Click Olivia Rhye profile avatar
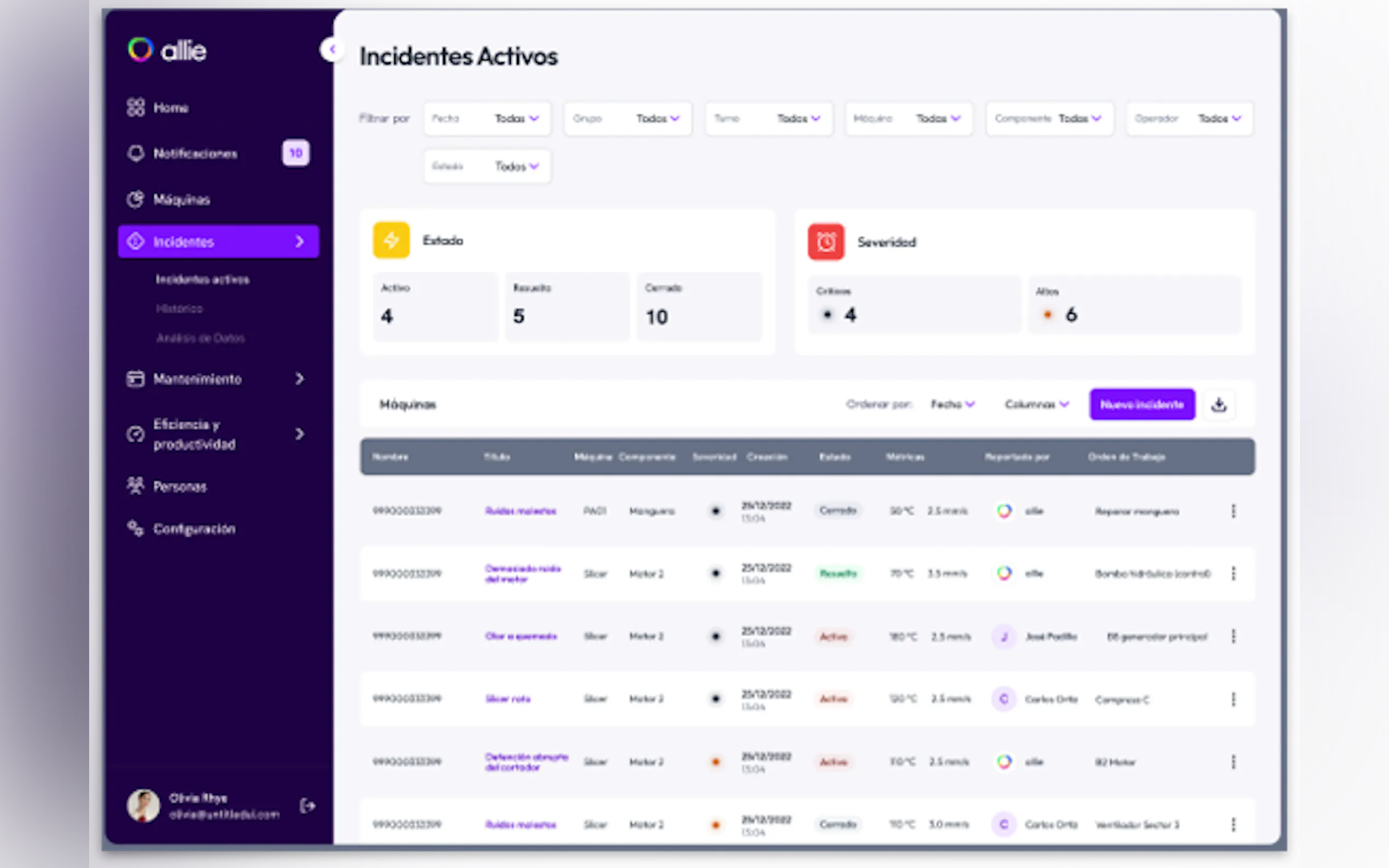Screen dimensions: 1389x868 [143, 806]
